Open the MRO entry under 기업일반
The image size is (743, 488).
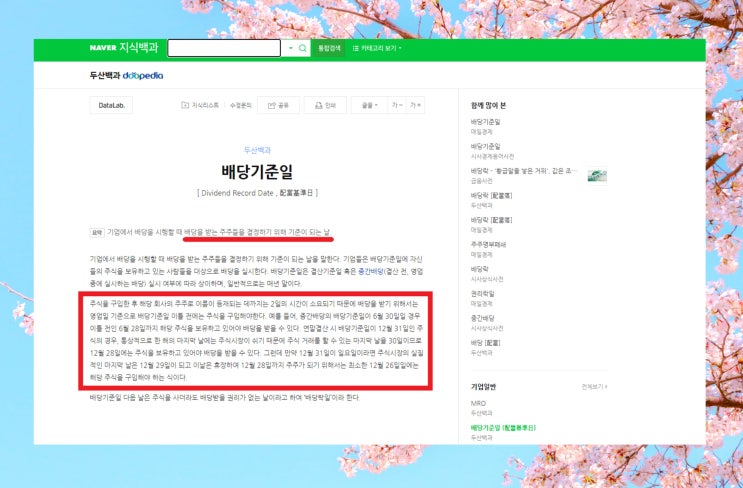tap(478, 403)
